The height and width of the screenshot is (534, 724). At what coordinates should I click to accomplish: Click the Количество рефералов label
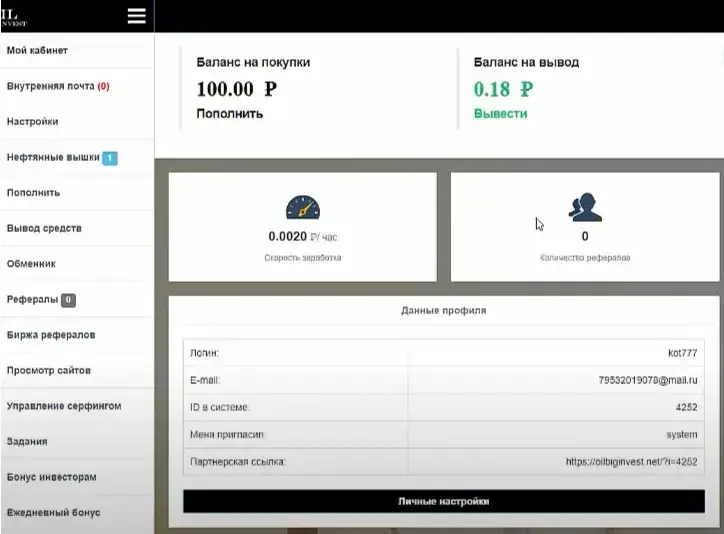click(585, 258)
